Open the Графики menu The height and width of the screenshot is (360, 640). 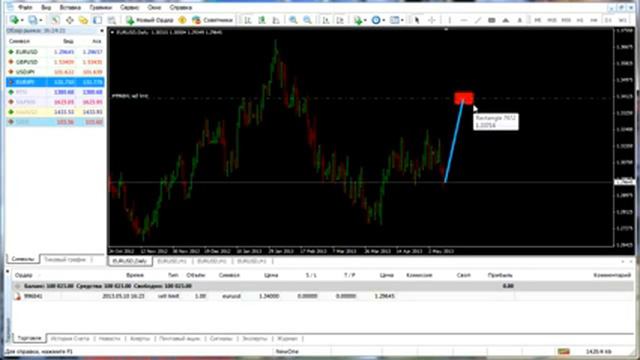coord(101,7)
